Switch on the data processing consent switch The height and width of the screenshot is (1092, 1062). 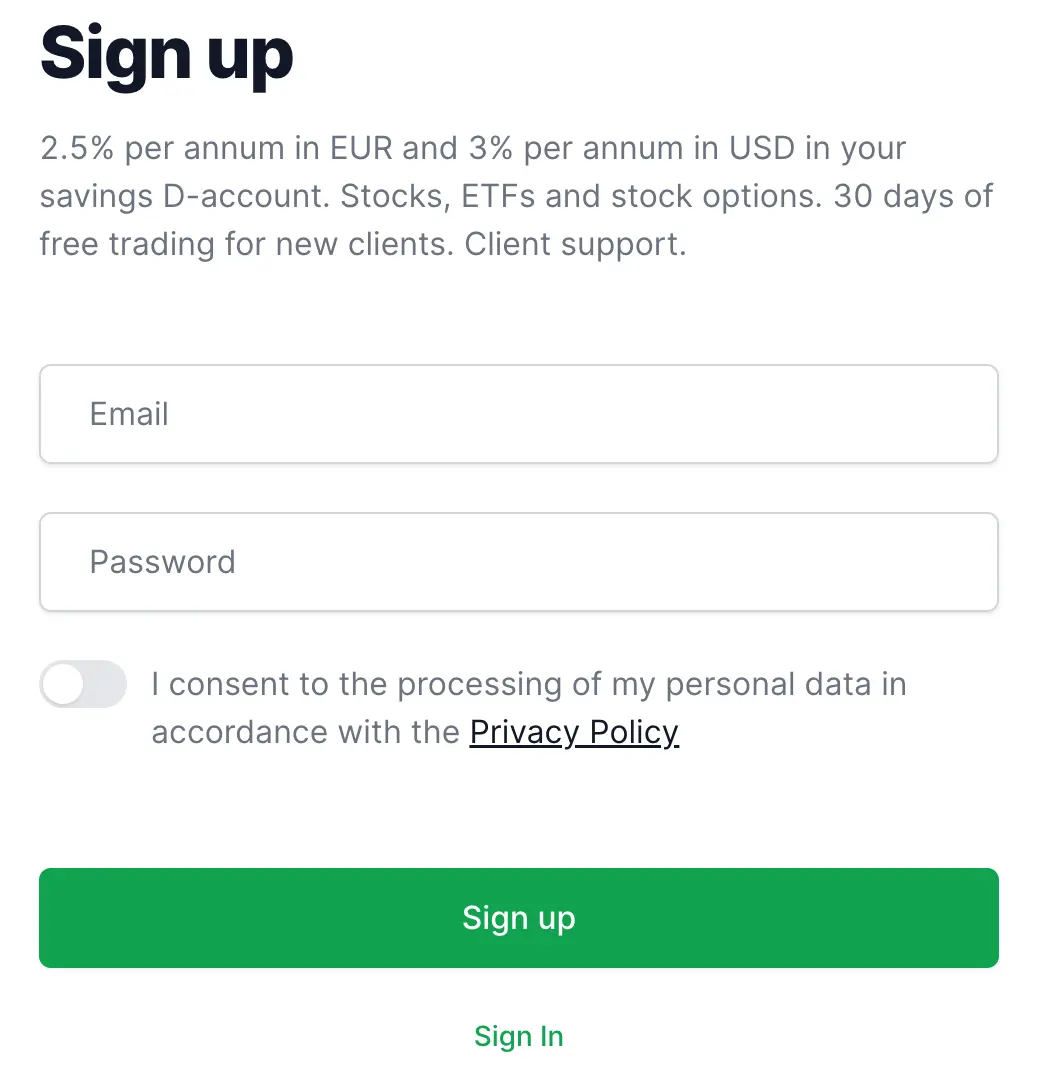[x=83, y=685]
